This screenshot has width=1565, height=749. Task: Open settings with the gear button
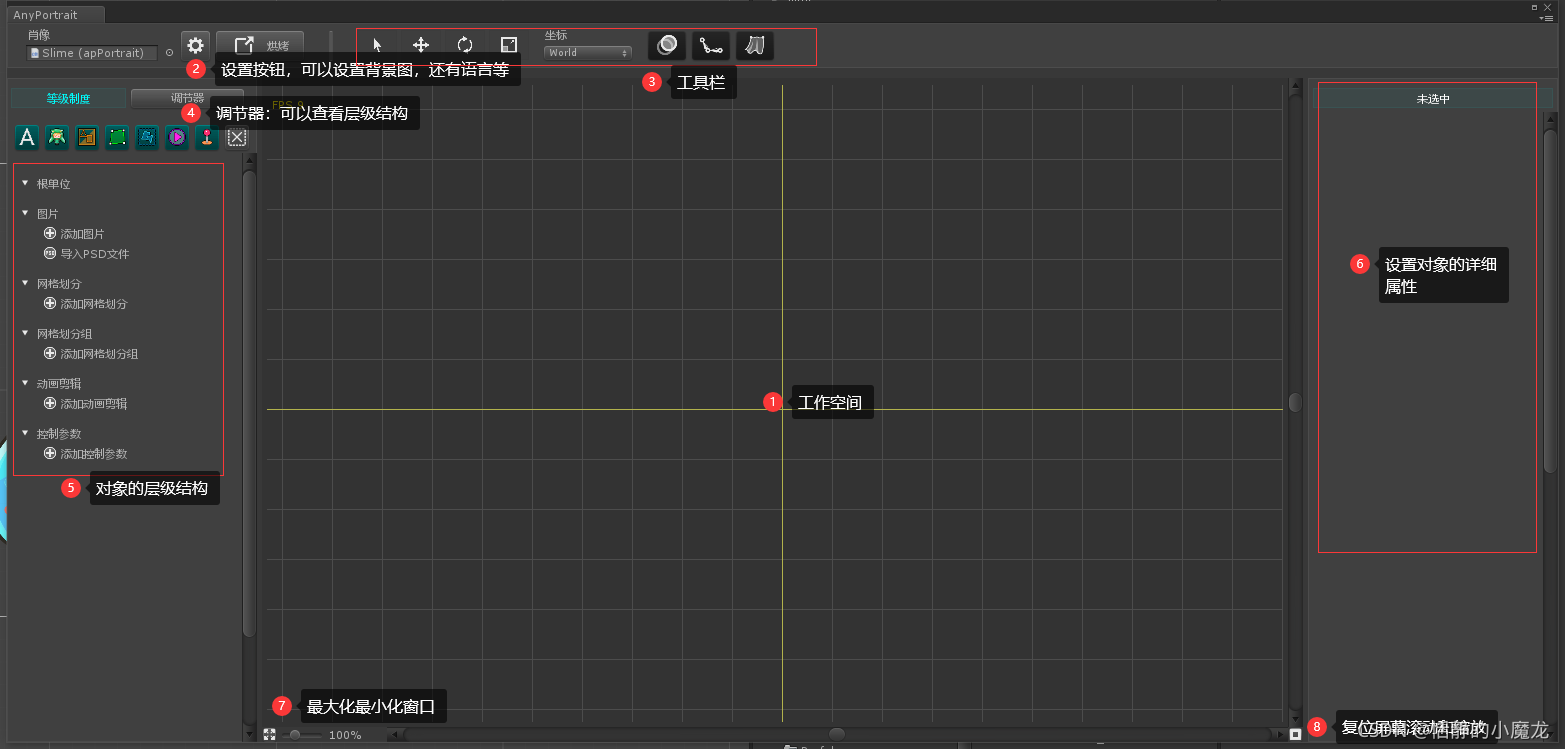[196, 45]
